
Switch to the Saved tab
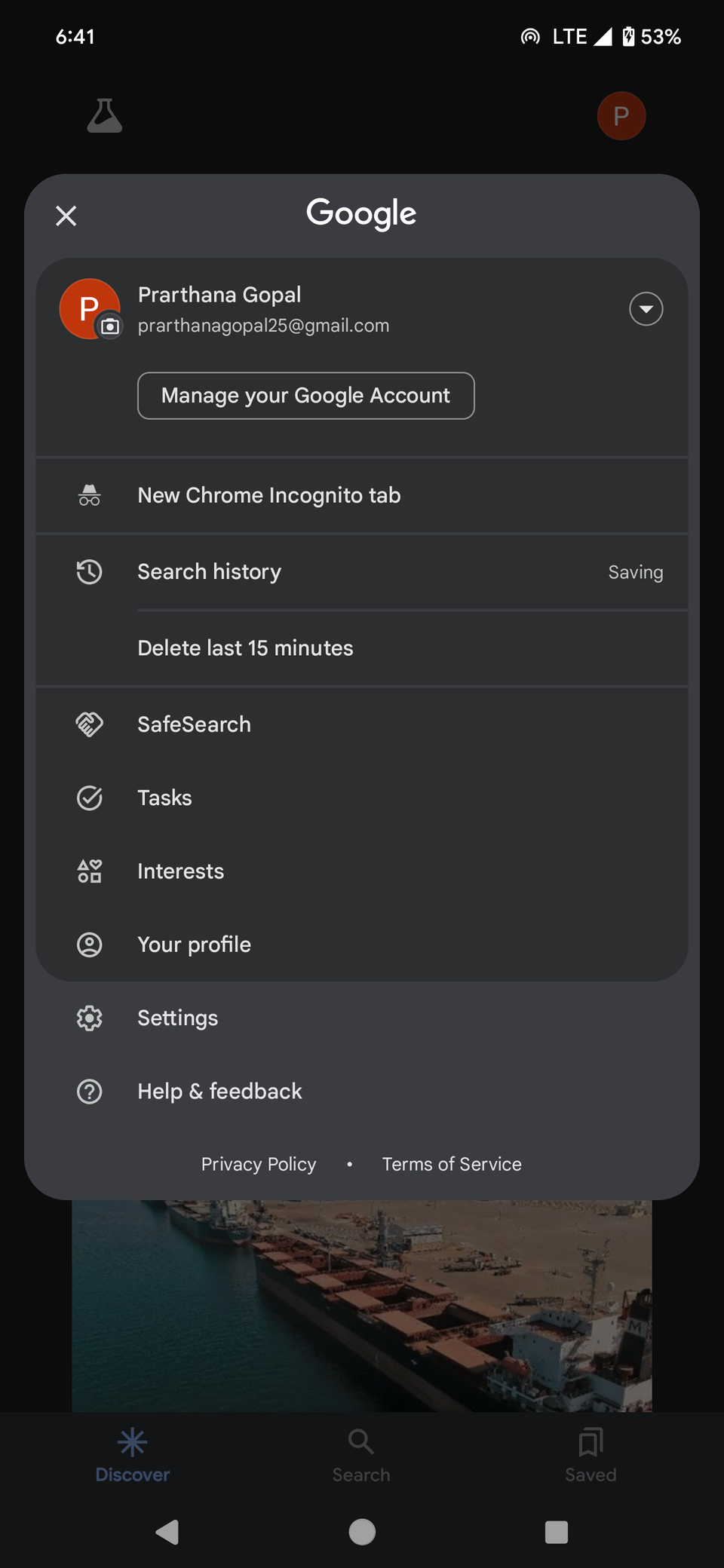tap(591, 1455)
